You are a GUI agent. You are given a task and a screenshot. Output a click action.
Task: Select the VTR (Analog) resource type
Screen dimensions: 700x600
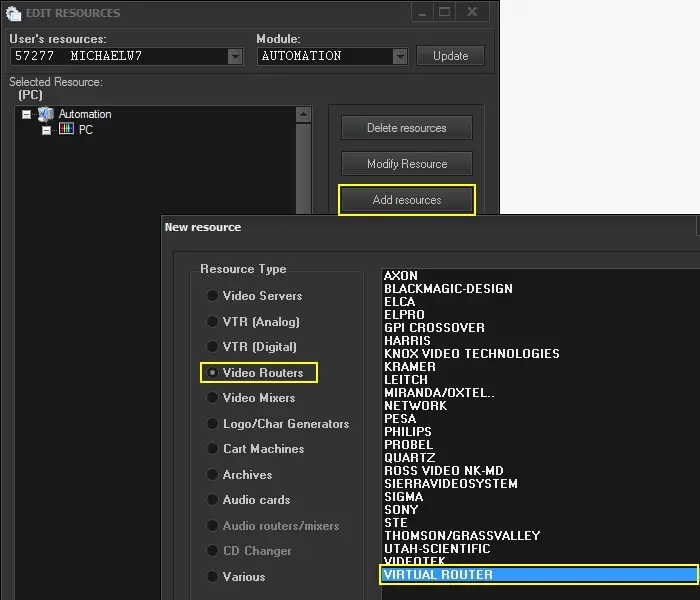[212, 322]
